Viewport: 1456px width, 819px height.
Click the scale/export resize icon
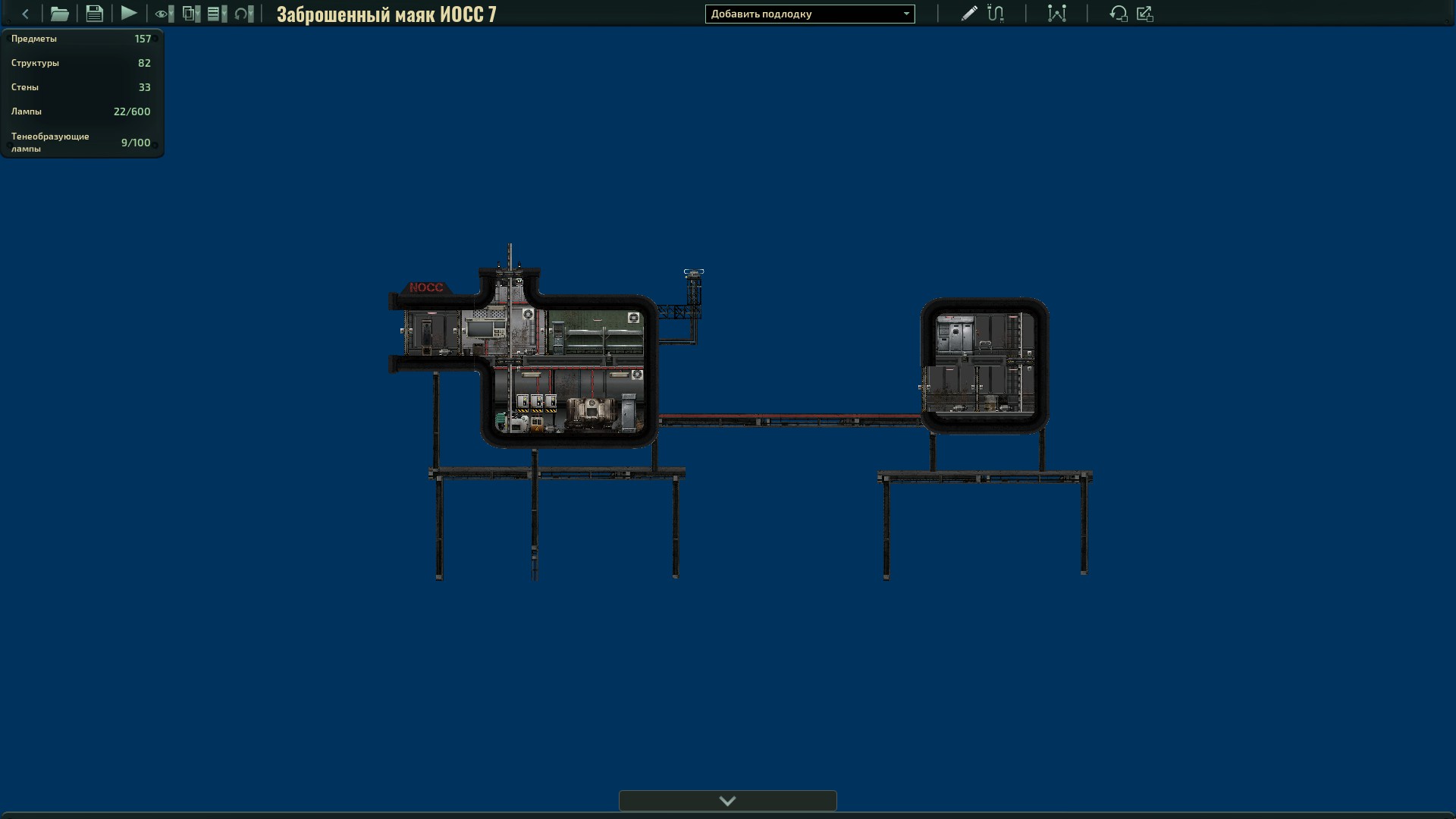click(1145, 14)
